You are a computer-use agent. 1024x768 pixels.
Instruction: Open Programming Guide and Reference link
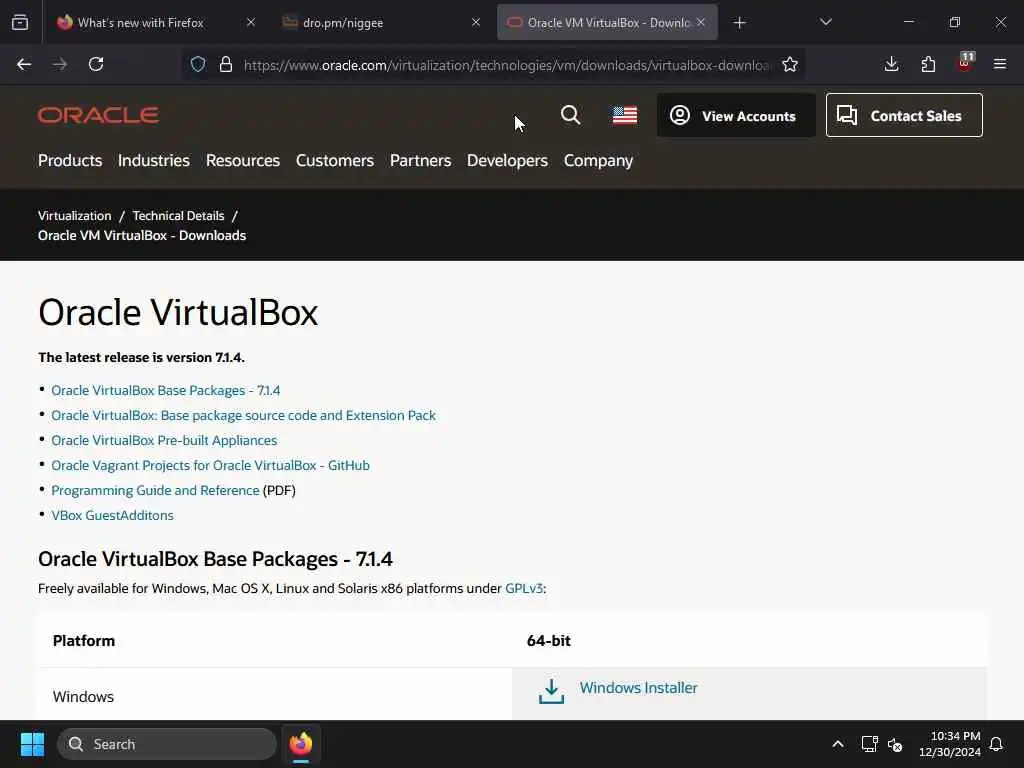pos(155,490)
